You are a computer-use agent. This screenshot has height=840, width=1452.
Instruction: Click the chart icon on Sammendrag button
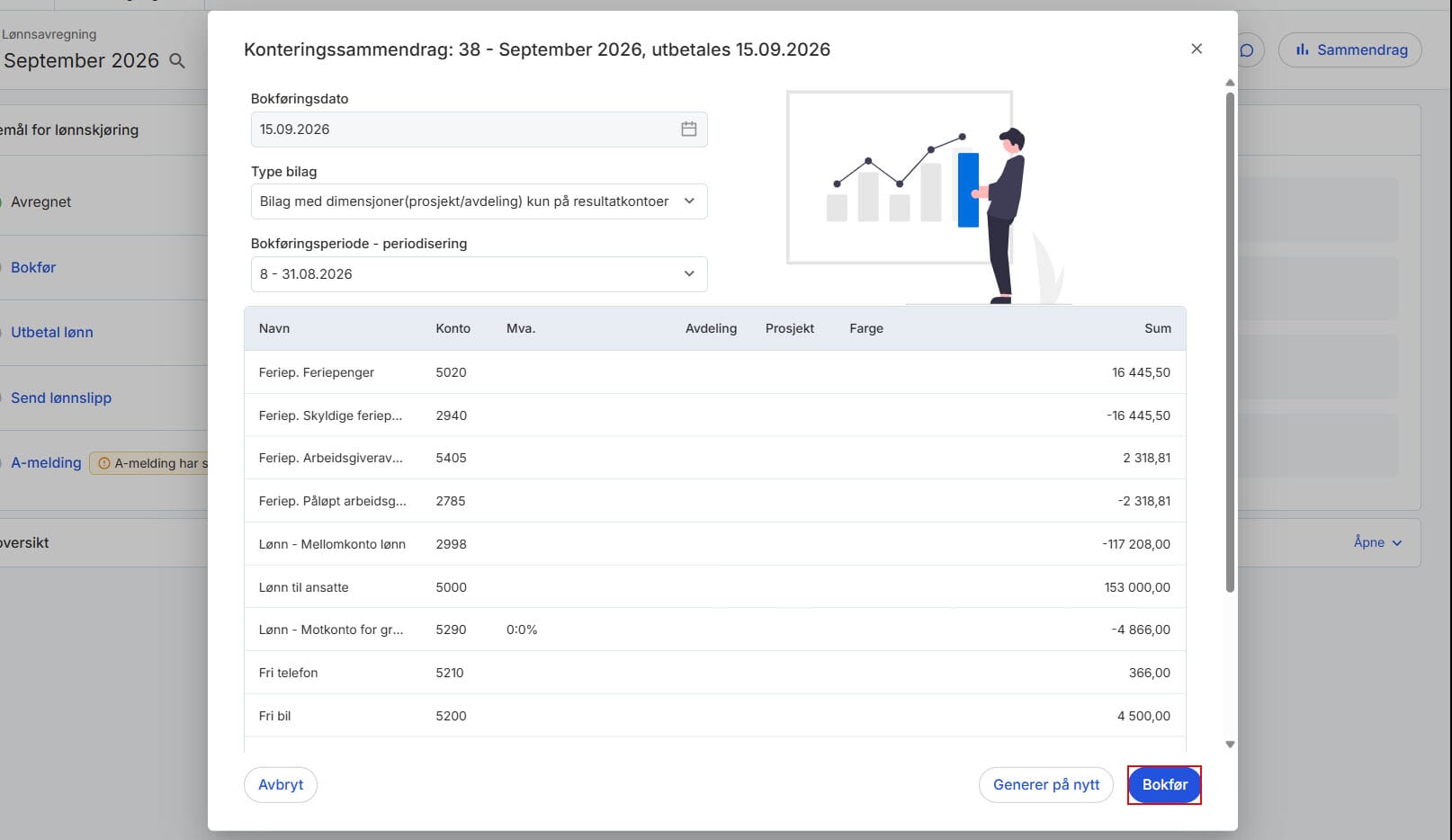(1302, 50)
